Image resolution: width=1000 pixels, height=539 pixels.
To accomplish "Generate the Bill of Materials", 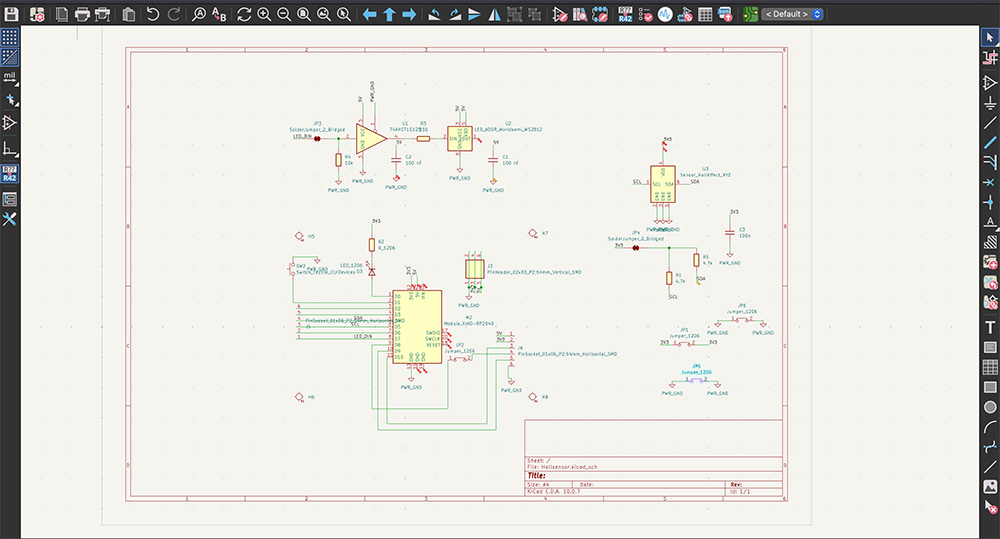I will pos(725,14).
